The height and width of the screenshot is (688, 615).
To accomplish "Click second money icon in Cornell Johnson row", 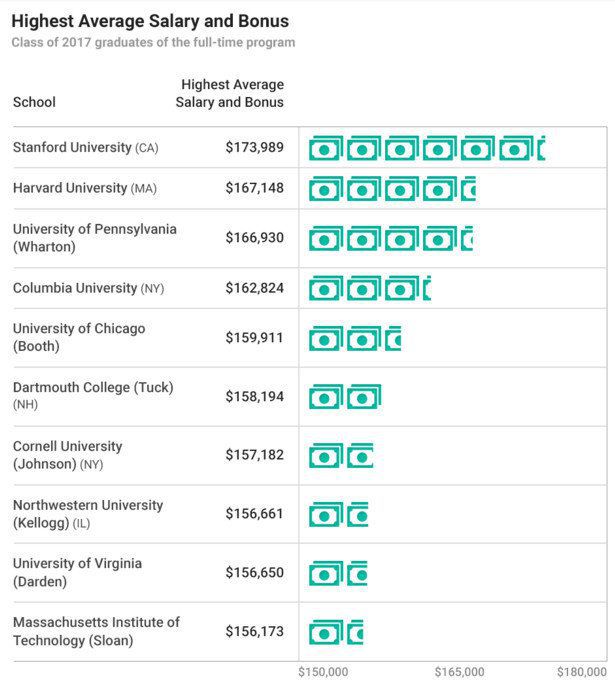I will [x=360, y=455].
